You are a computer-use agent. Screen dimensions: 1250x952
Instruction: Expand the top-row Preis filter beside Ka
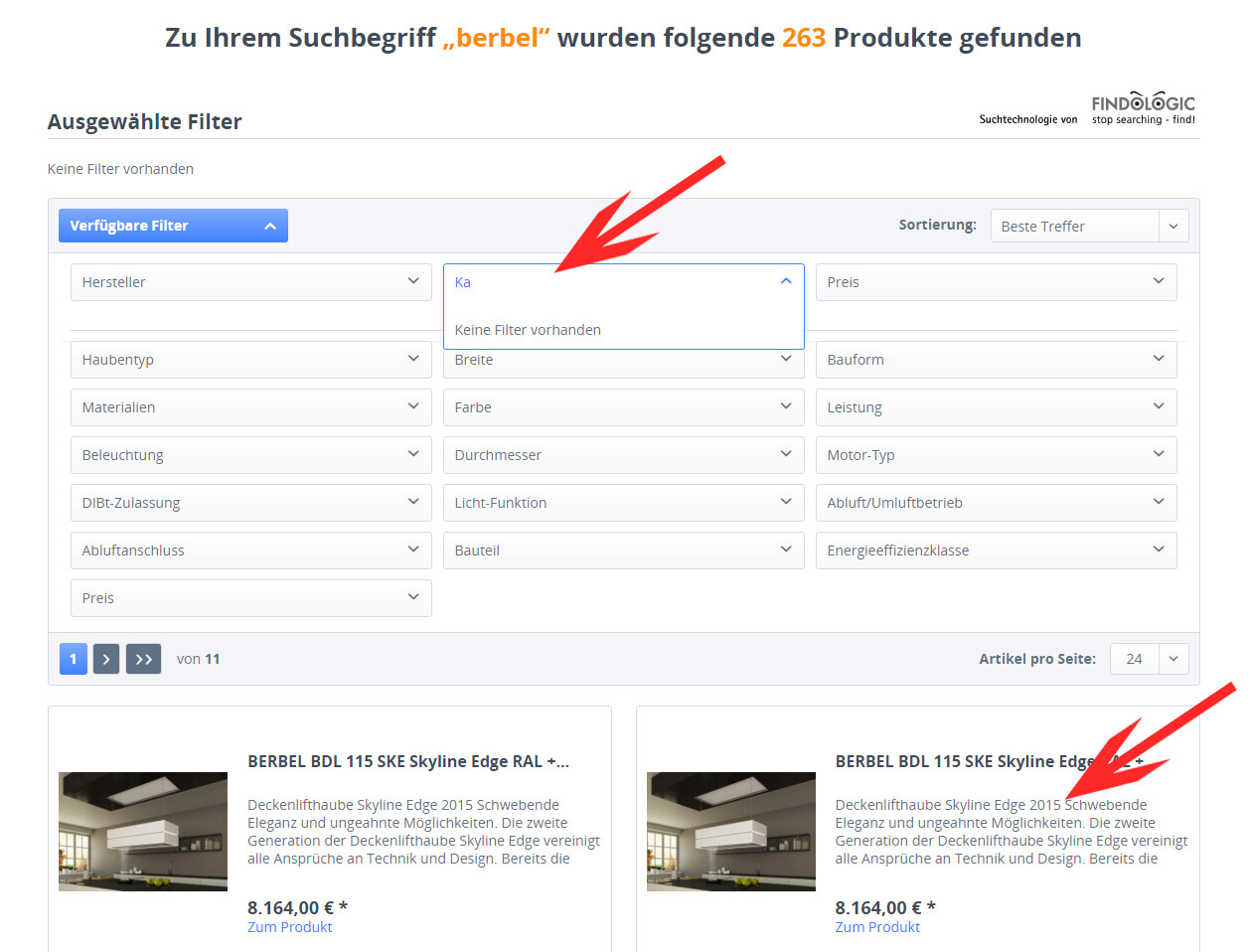click(x=997, y=282)
